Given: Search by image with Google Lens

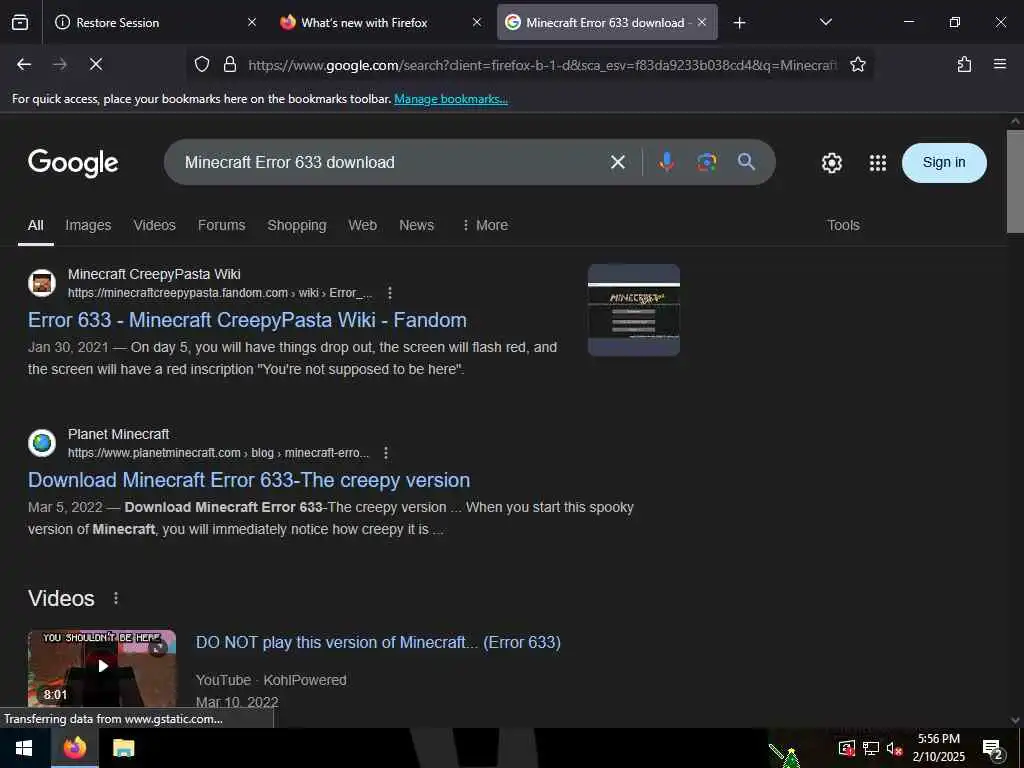Looking at the screenshot, I should coord(707,162).
